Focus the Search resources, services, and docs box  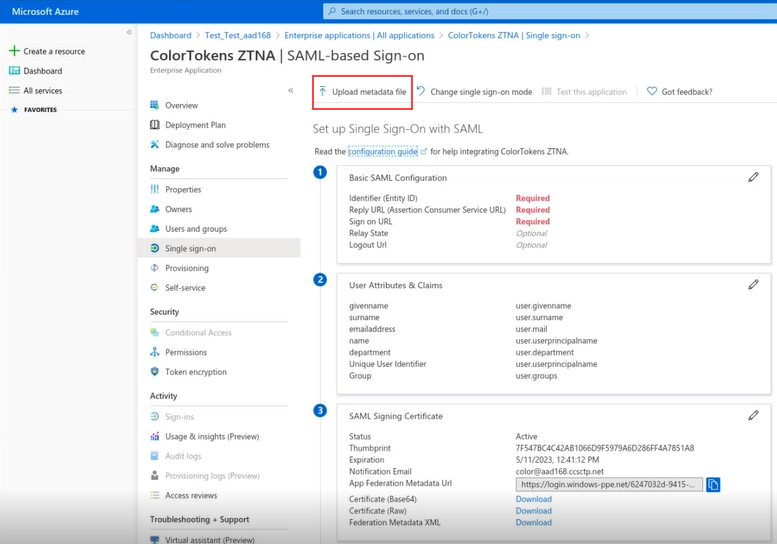[x=550, y=11]
